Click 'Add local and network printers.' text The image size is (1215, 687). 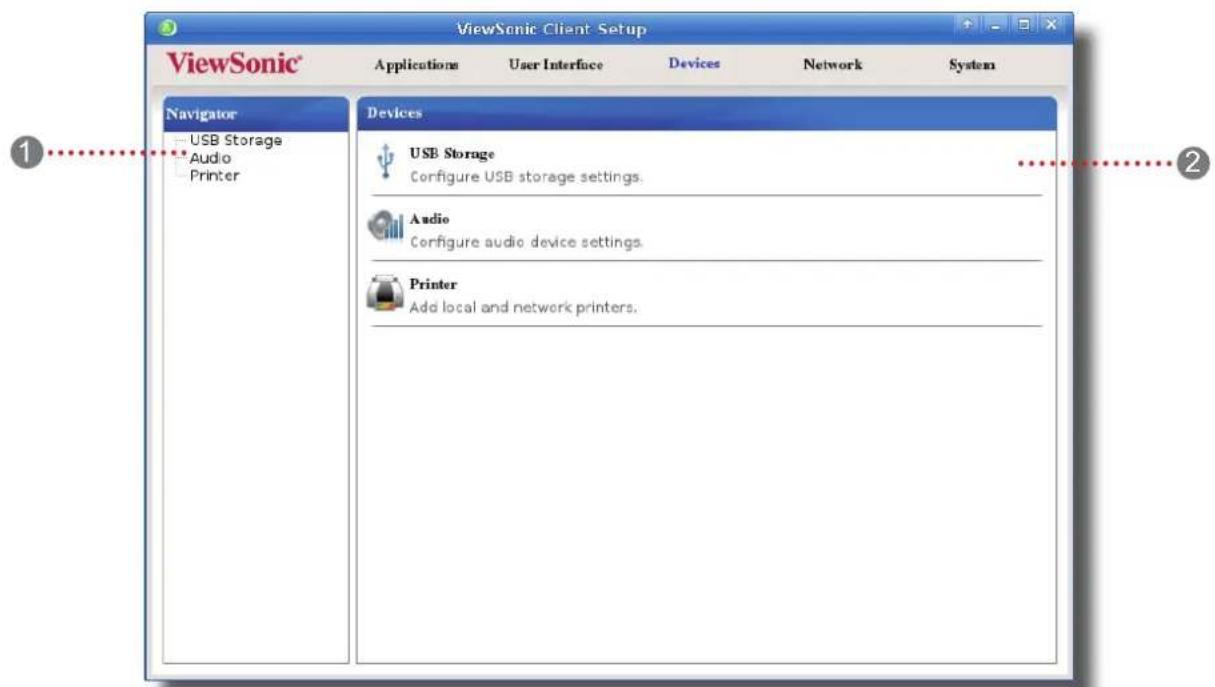[523, 307]
